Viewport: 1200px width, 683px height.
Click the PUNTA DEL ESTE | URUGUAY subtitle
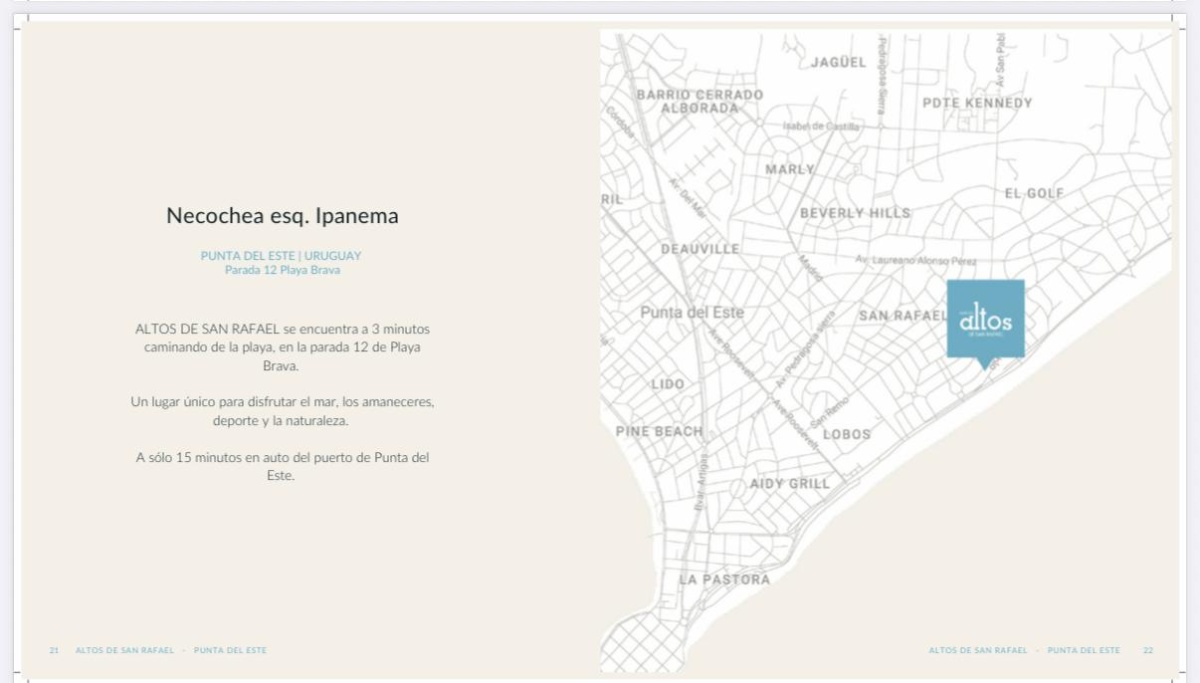[281, 256]
